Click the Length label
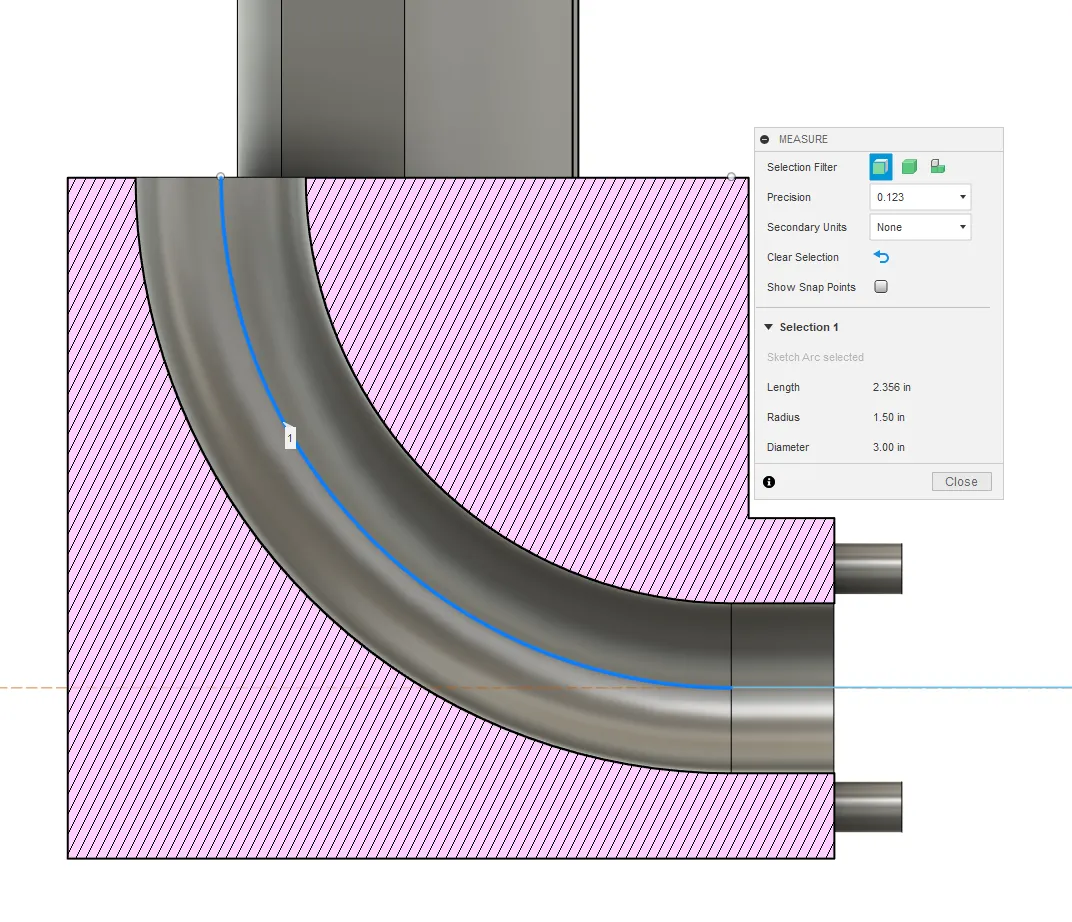This screenshot has width=1072, height=922. pos(783,387)
